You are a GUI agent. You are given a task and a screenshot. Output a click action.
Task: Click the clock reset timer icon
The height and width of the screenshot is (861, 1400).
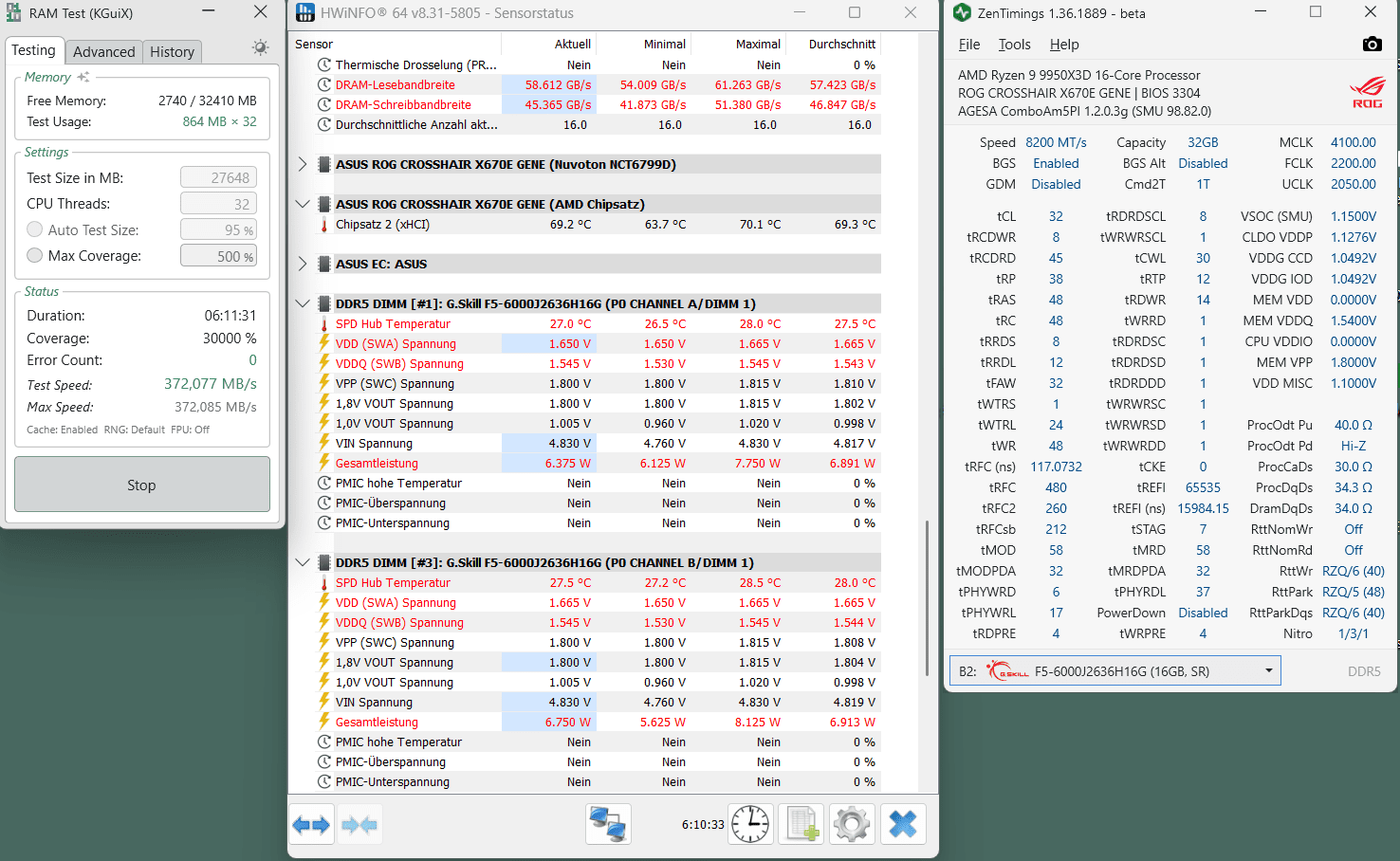(750, 824)
